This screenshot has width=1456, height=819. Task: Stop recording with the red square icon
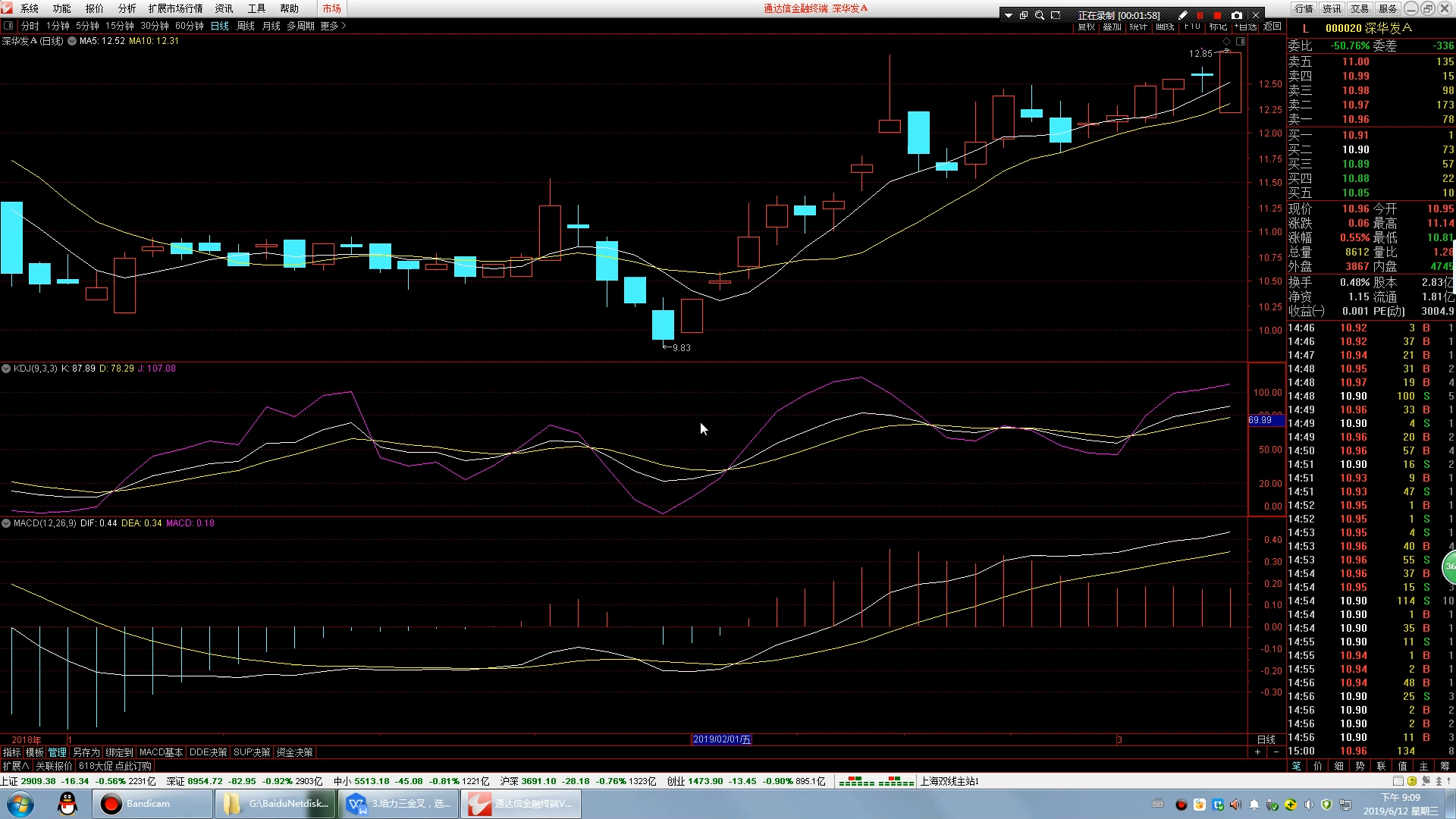pos(1218,15)
